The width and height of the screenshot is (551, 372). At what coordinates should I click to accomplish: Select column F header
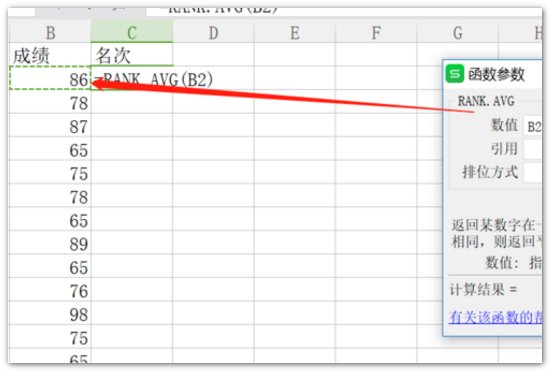pyautogui.click(x=376, y=33)
